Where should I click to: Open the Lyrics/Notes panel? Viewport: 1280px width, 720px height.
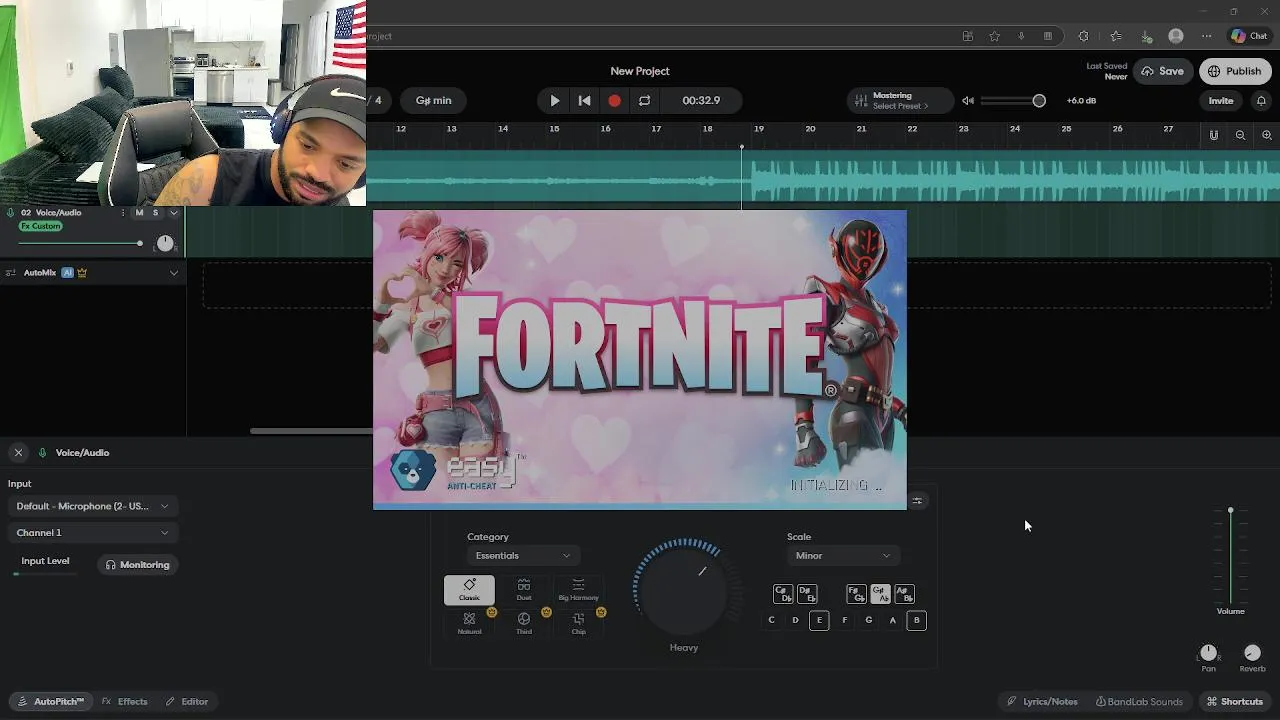click(1042, 702)
